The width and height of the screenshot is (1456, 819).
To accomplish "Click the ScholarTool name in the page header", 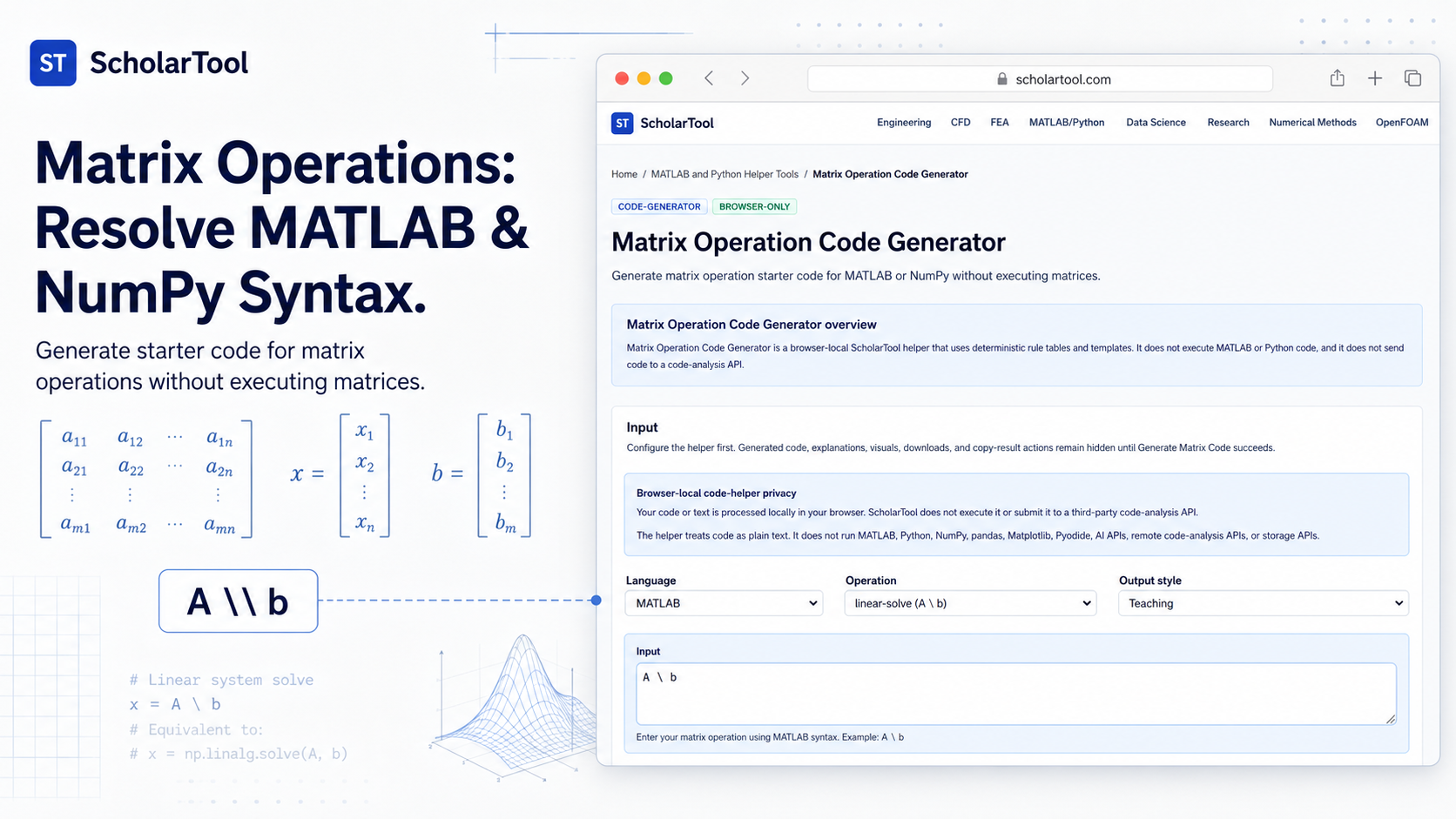I will tap(677, 124).
